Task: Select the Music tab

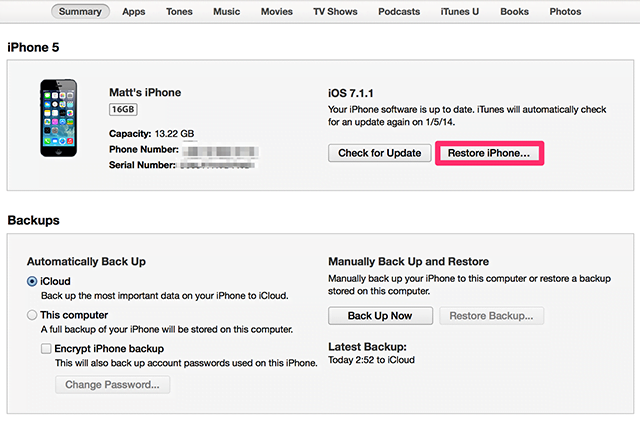Action: (x=227, y=12)
